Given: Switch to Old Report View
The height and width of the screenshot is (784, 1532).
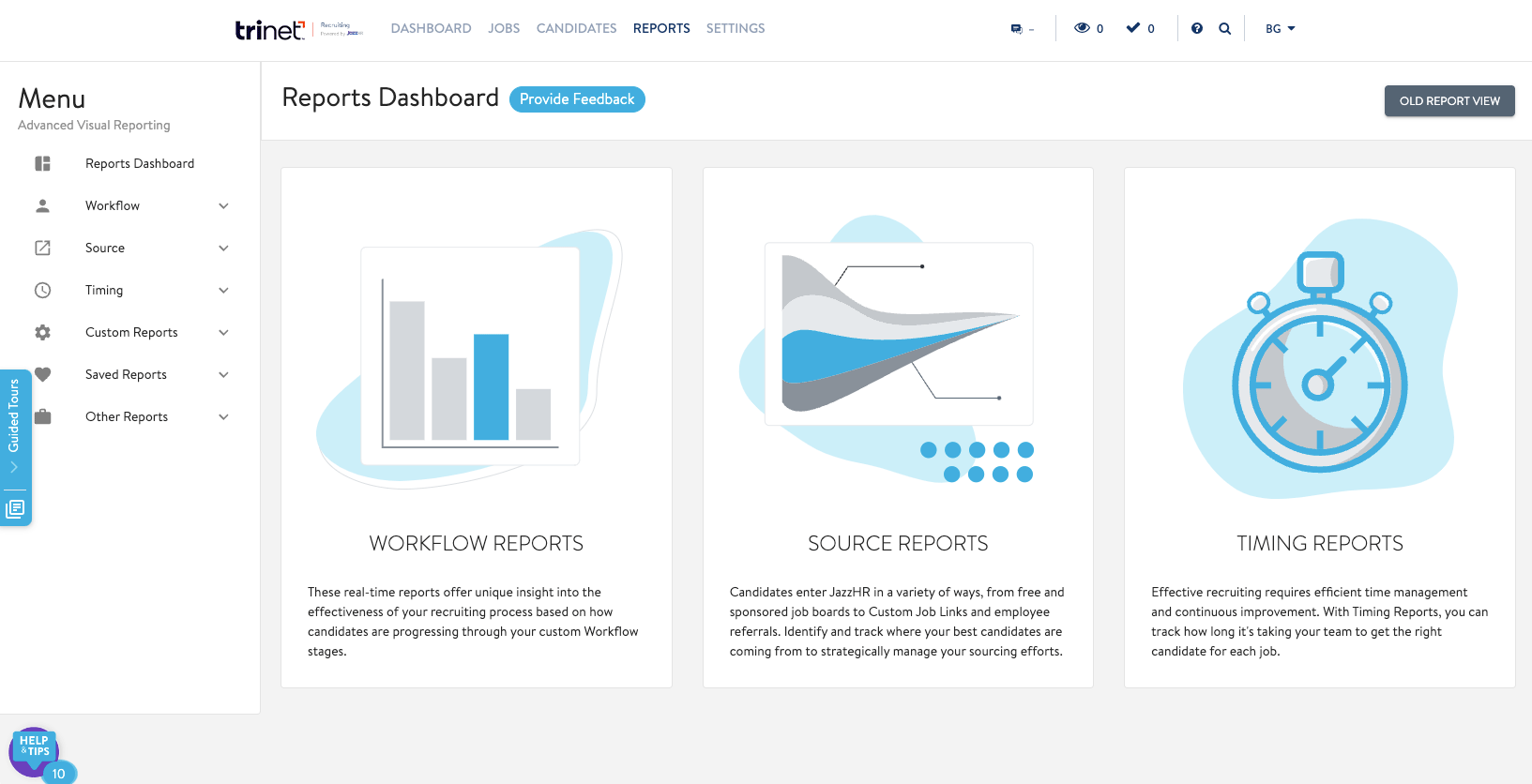Looking at the screenshot, I should point(1449,101).
